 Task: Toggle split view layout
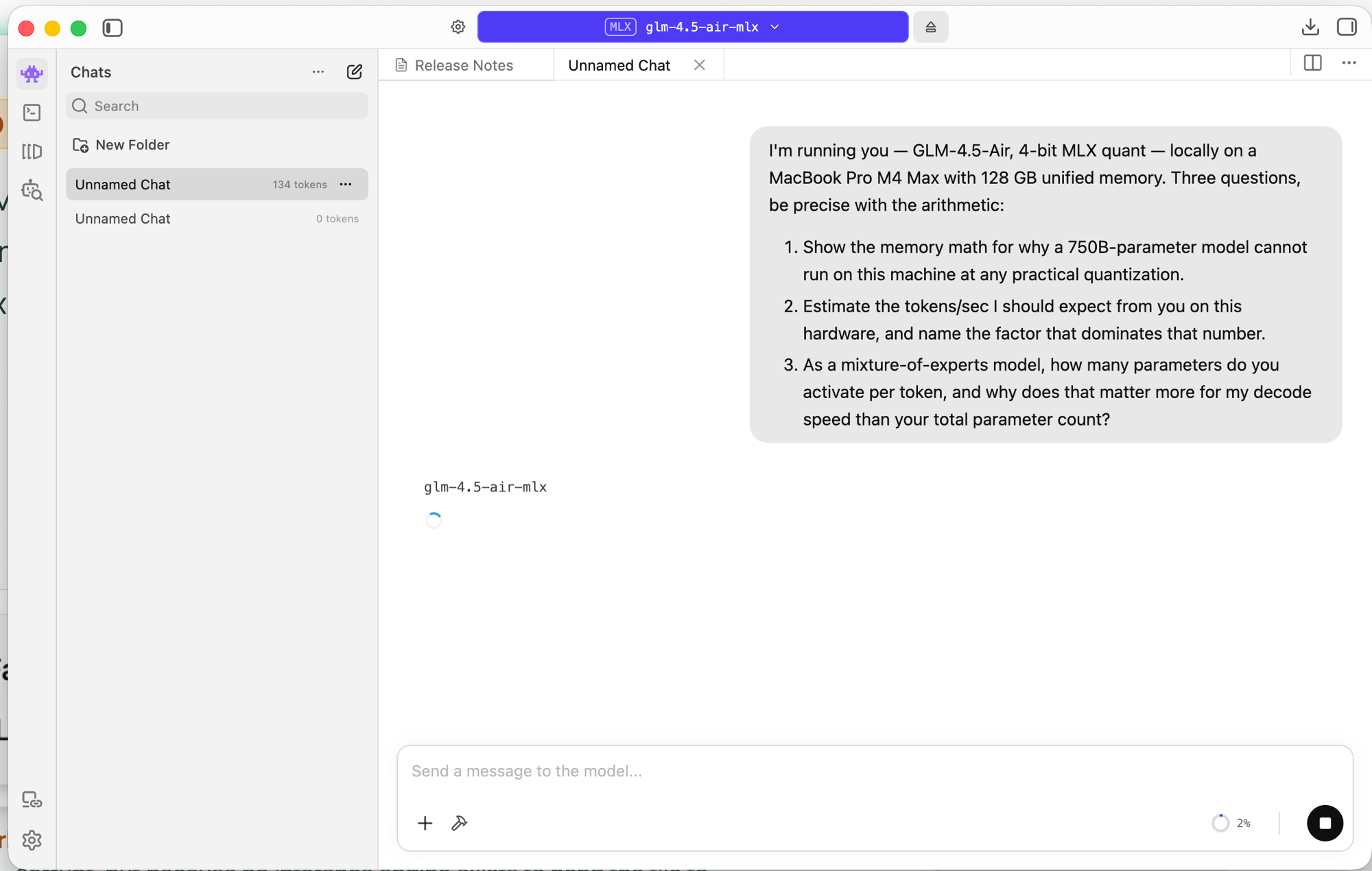pyautogui.click(x=1312, y=63)
